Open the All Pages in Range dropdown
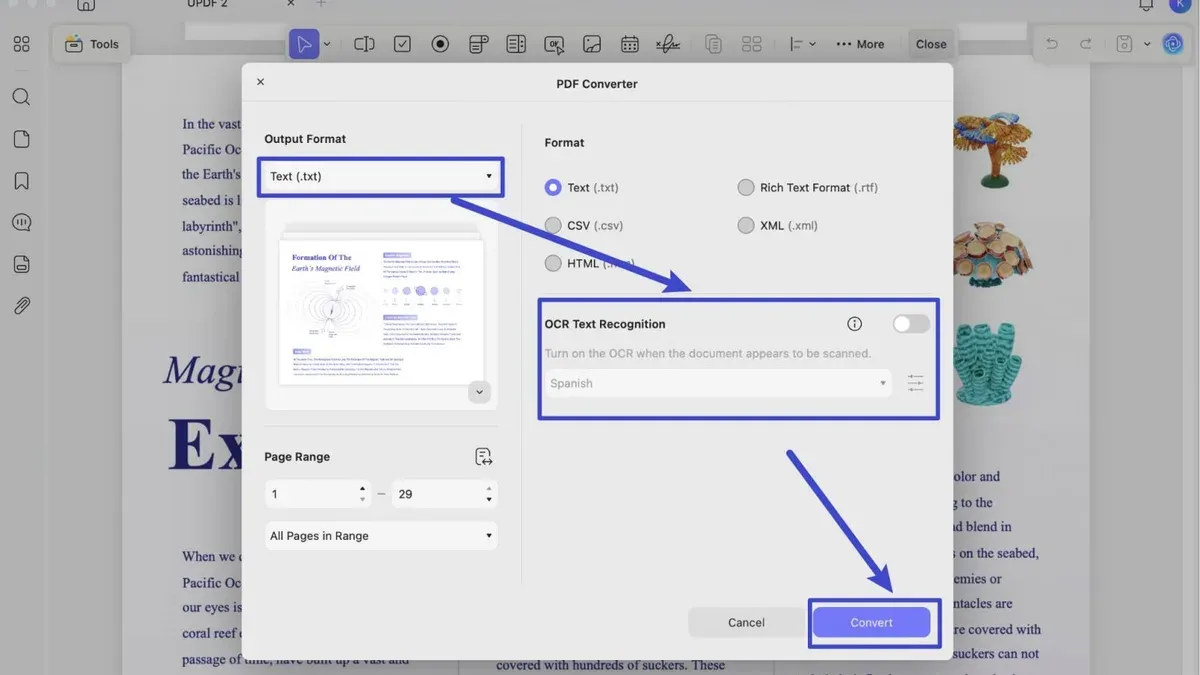This screenshot has width=1200, height=675. [381, 536]
